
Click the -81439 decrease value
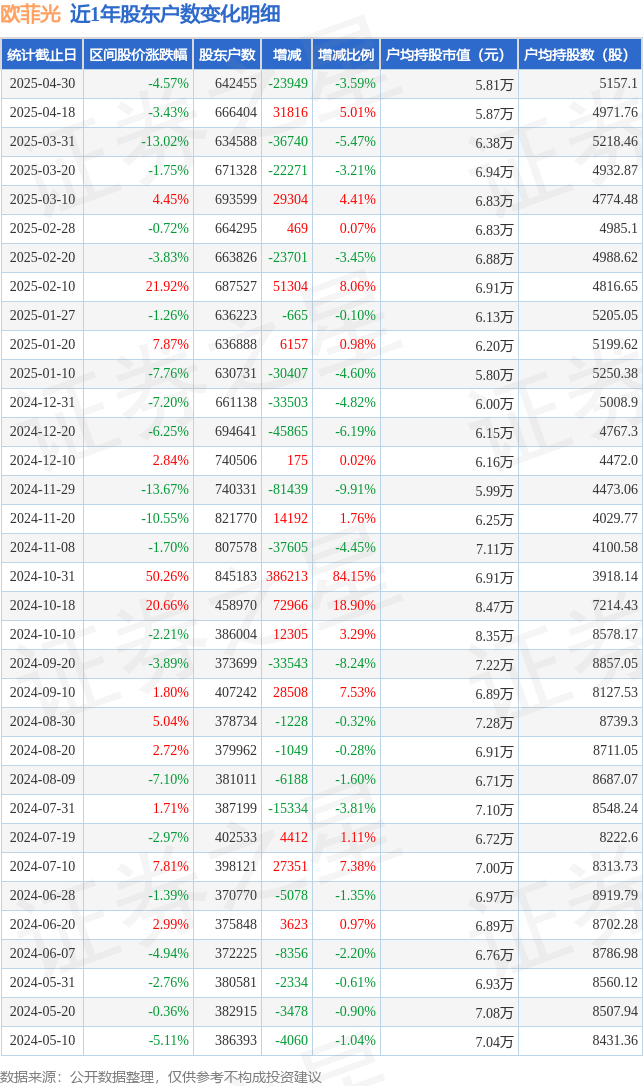click(288, 489)
